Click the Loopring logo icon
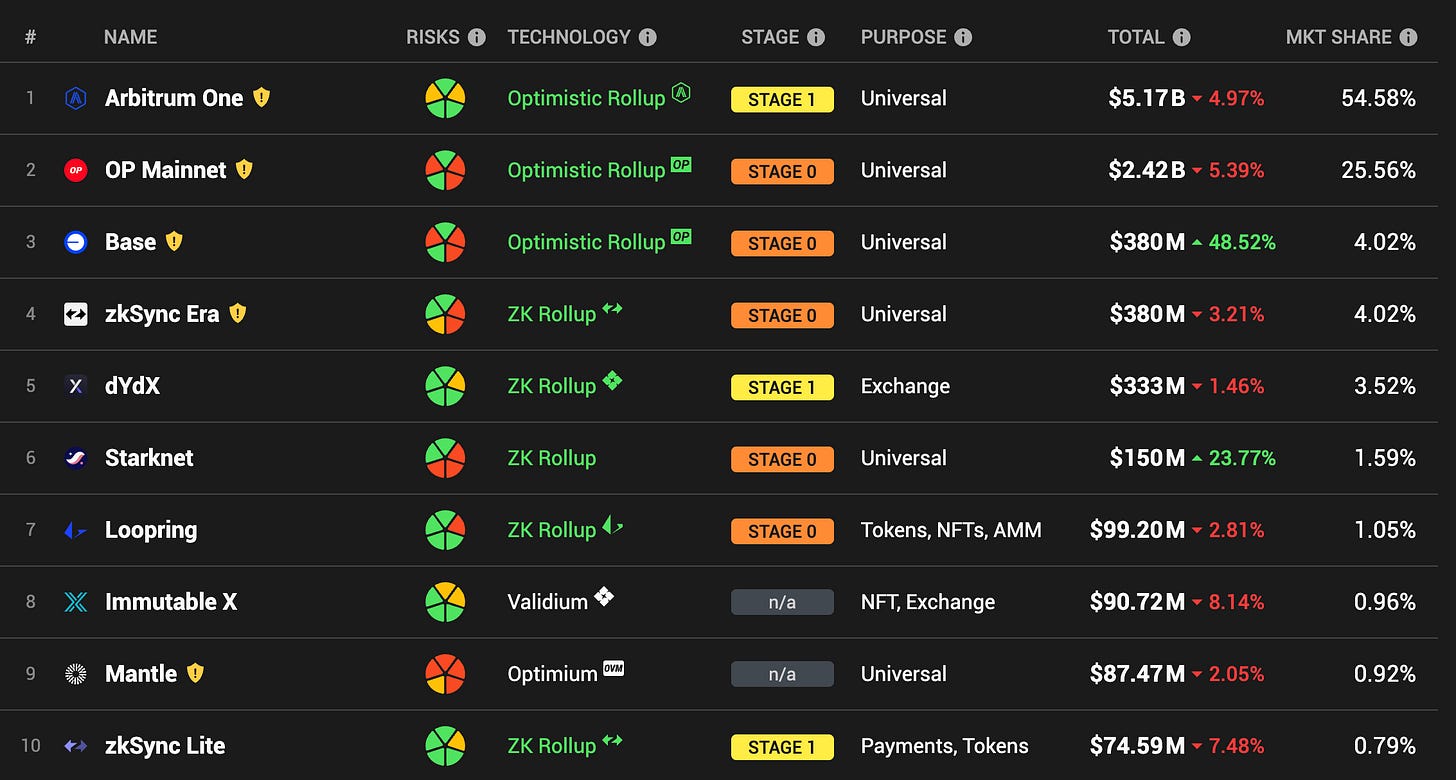Screen dimensions: 1456x780 click(76, 530)
